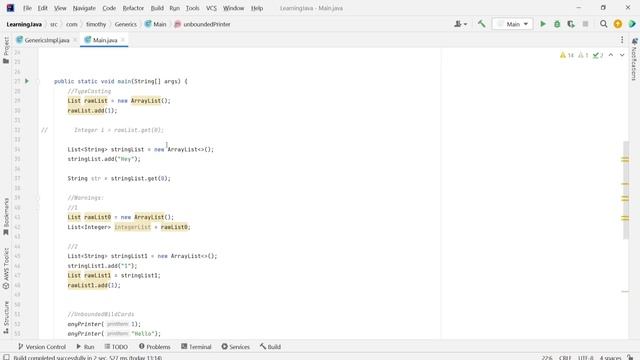Click the unboundedPrinter method breadcrumb
Image resolution: width=640 pixels, height=360 pixels.
tap(202, 24)
